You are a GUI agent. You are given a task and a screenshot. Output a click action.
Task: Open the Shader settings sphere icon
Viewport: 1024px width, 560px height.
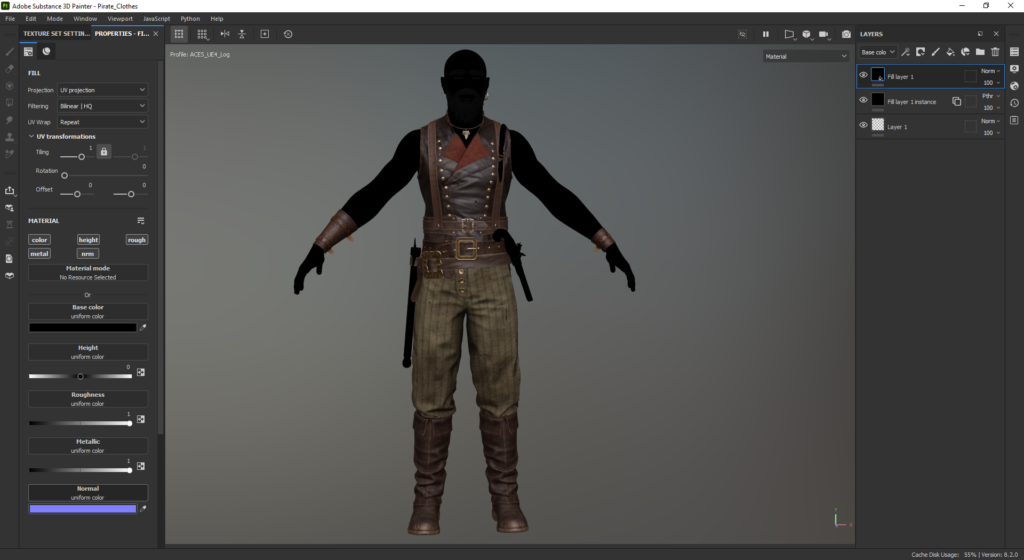coord(1014,86)
